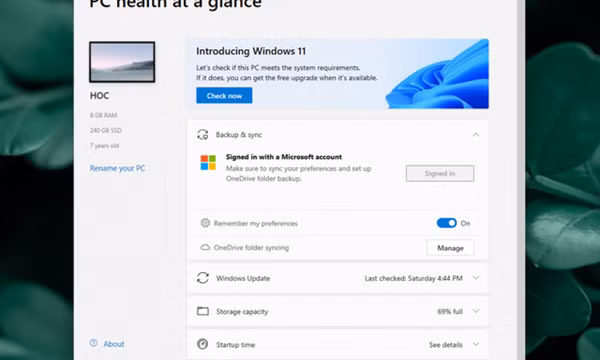
Task: Click the 69% full value
Action: tap(450, 311)
